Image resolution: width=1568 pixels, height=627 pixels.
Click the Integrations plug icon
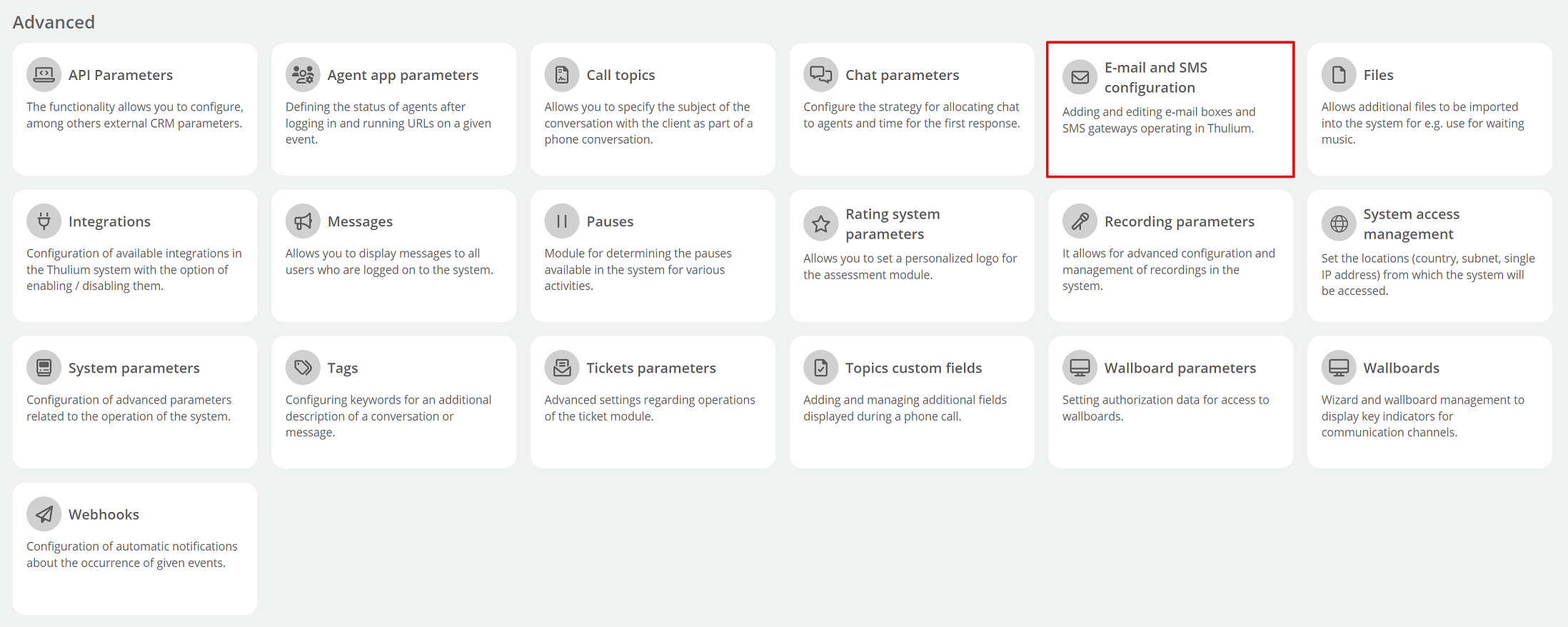[x=44, y=221]
